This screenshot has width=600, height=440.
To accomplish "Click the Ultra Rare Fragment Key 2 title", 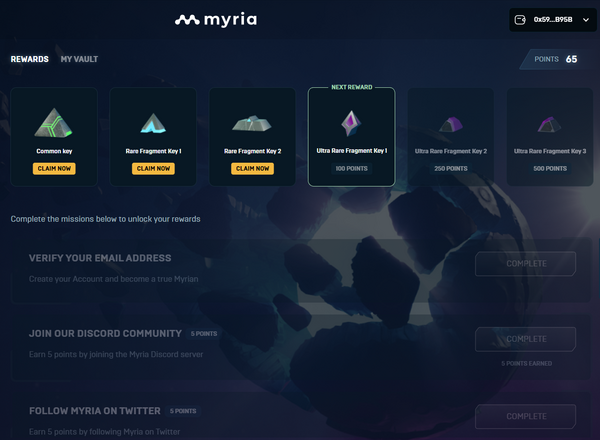I will point(451,151).
